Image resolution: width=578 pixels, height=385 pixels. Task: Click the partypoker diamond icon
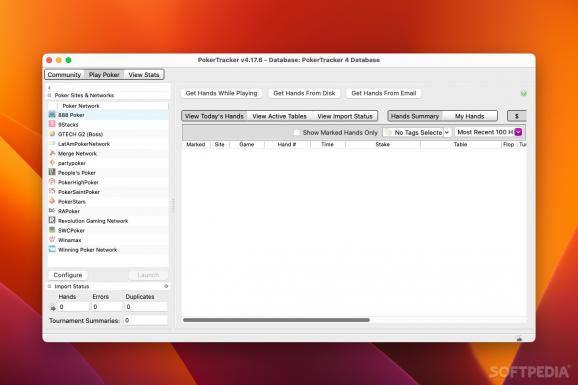pos(52,163)
